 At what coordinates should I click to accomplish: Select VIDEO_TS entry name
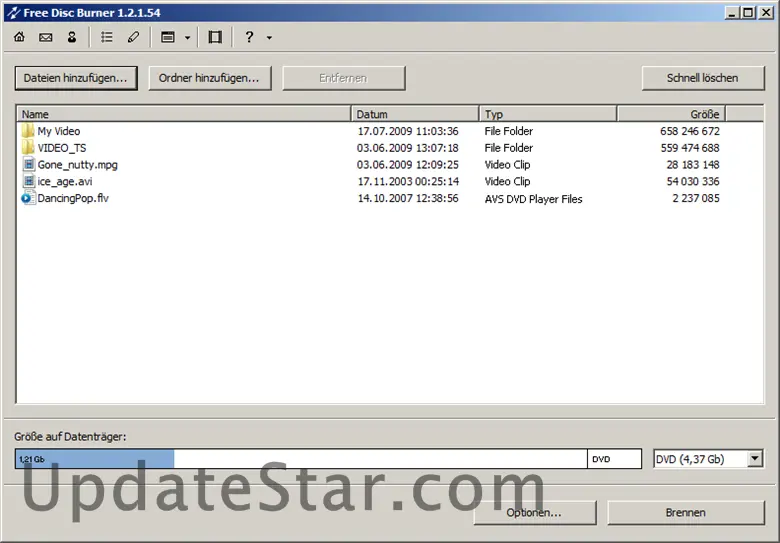pos(62,148)
